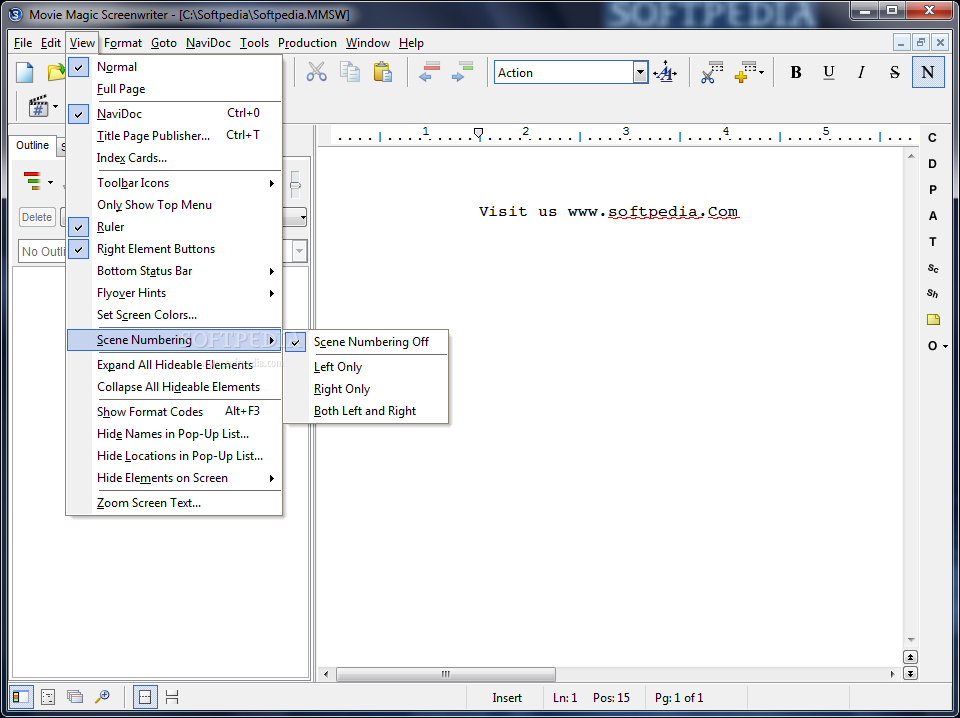Image resolution: width=960 pixels, height=718 pixels.
Task: Expand Flyover Hints submenu
Action: pos(174,293)
